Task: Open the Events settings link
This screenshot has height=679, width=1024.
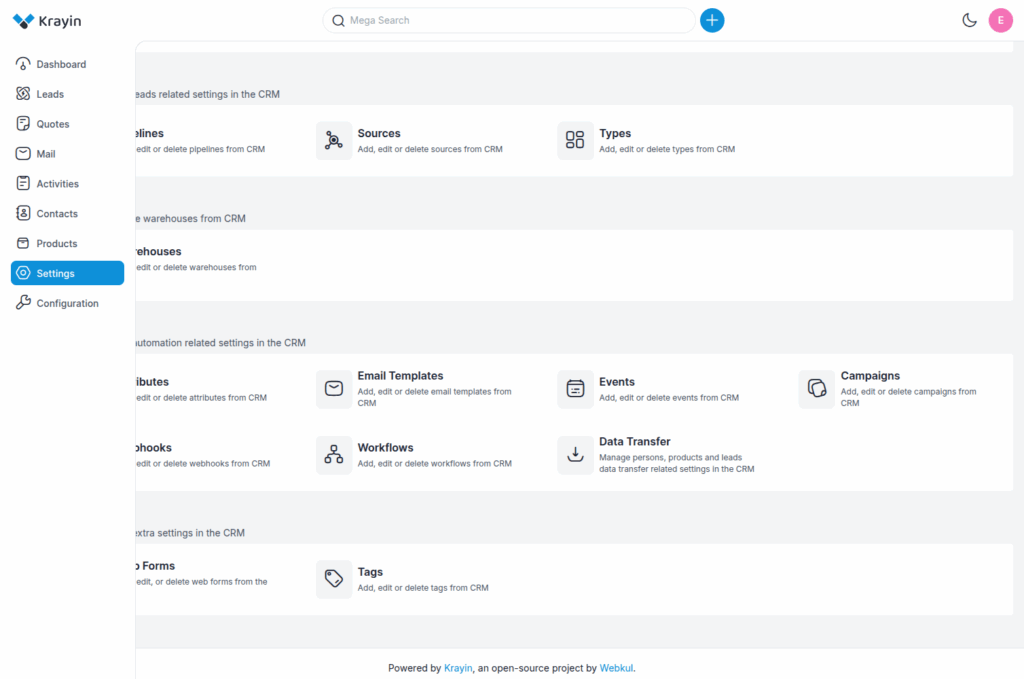Action: (x=616, y=382)
